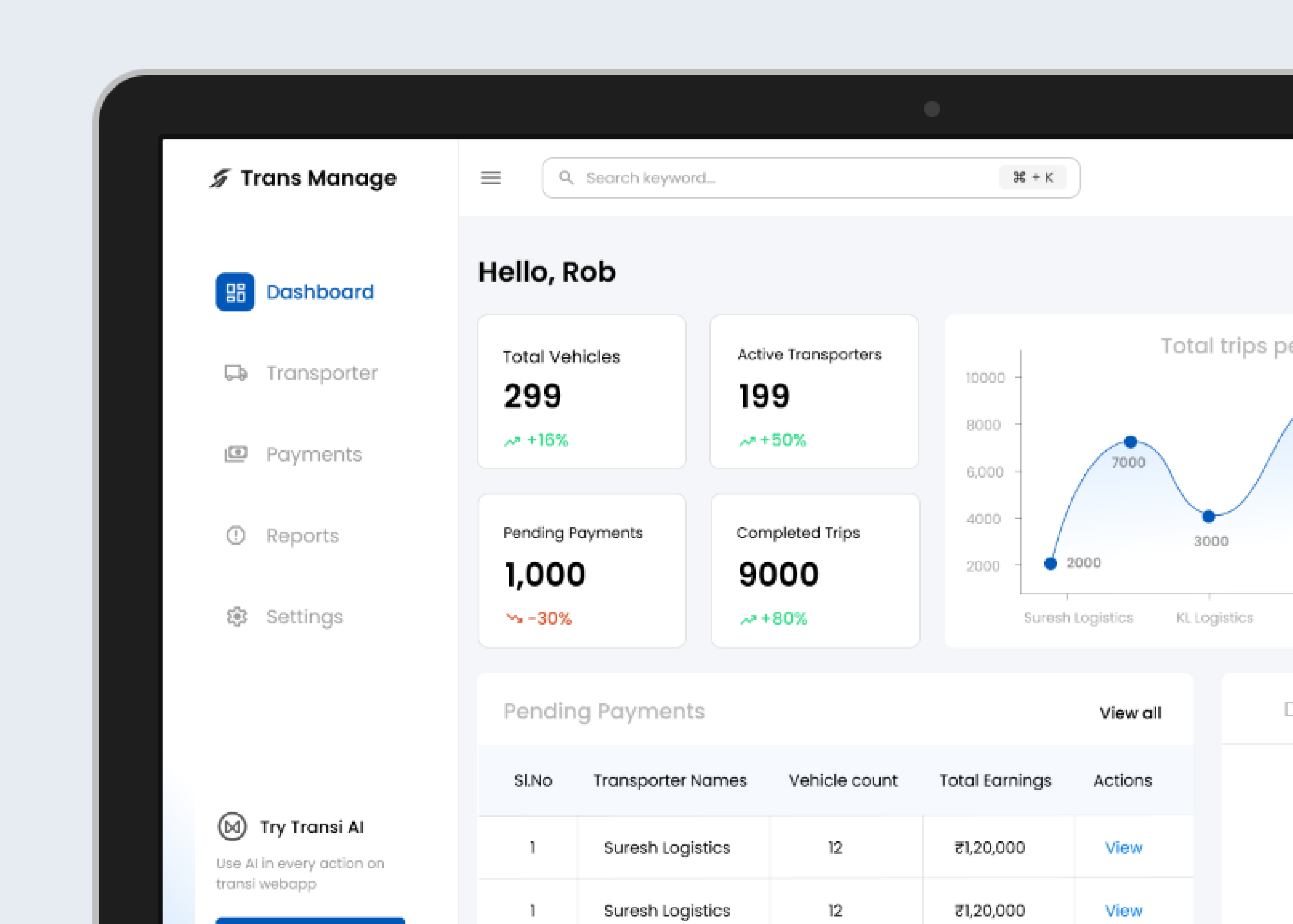Click the Trans Manage lightning logo
1293x924 pixels.
click(x=221, y=178)
